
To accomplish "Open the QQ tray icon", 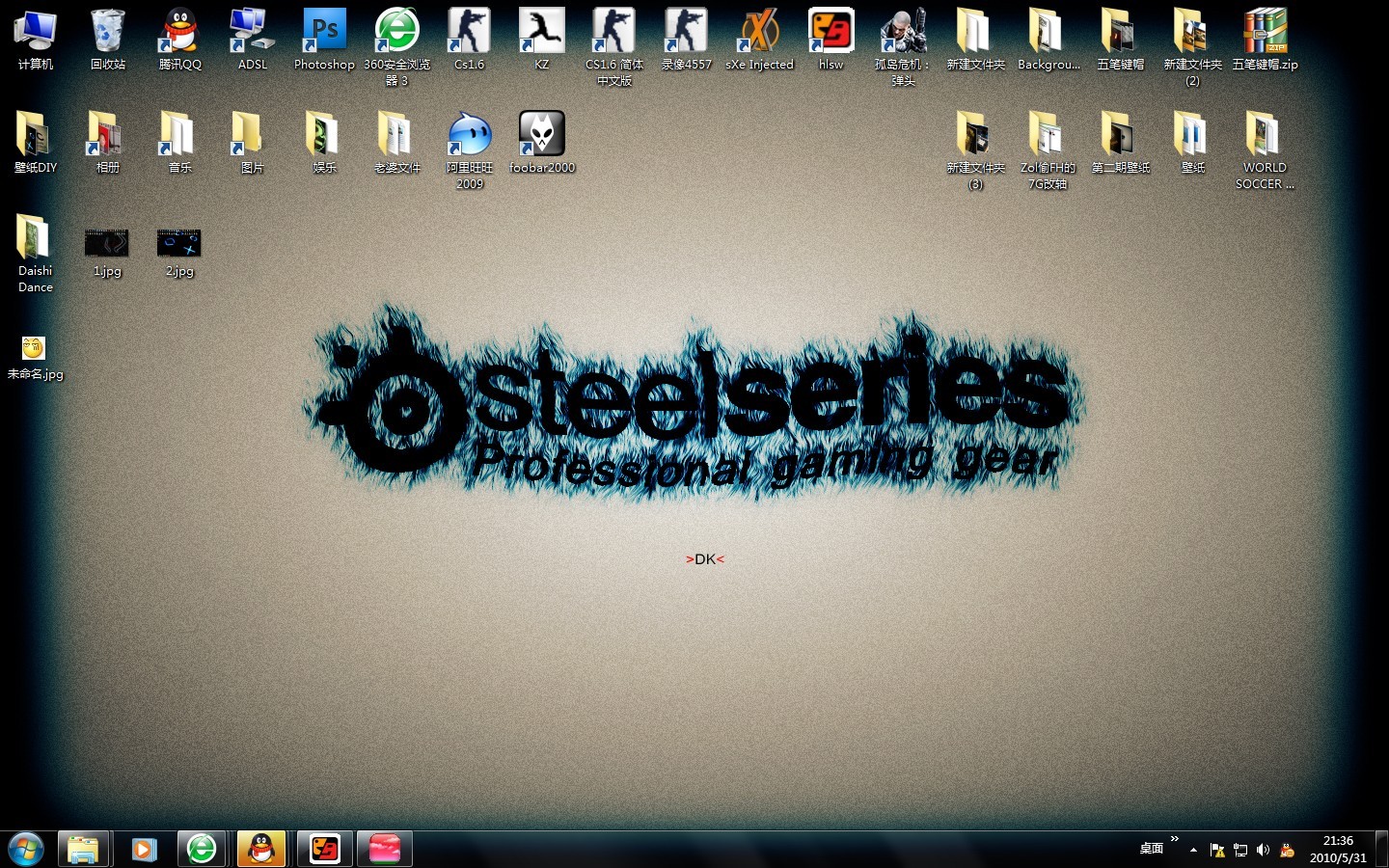I will pyautogui.click(x=1287, y=850).
